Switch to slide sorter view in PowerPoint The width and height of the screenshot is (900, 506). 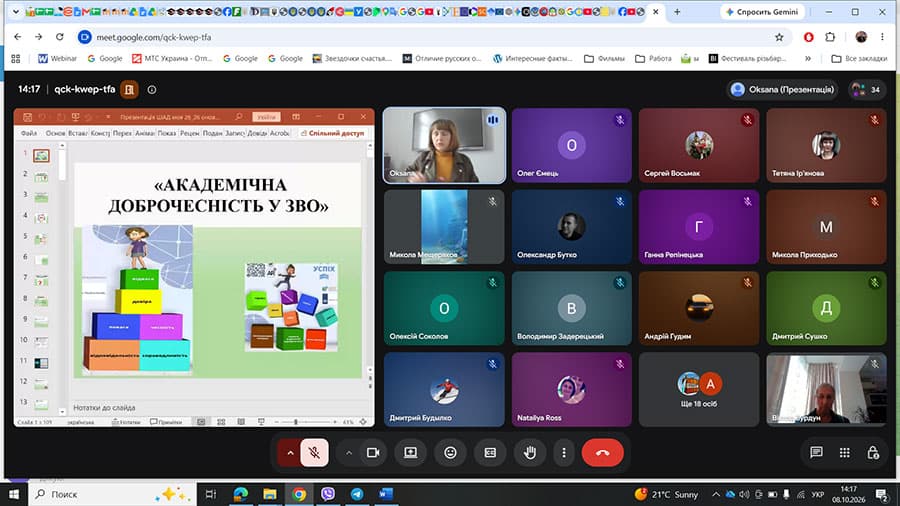[x=221, y=422]
